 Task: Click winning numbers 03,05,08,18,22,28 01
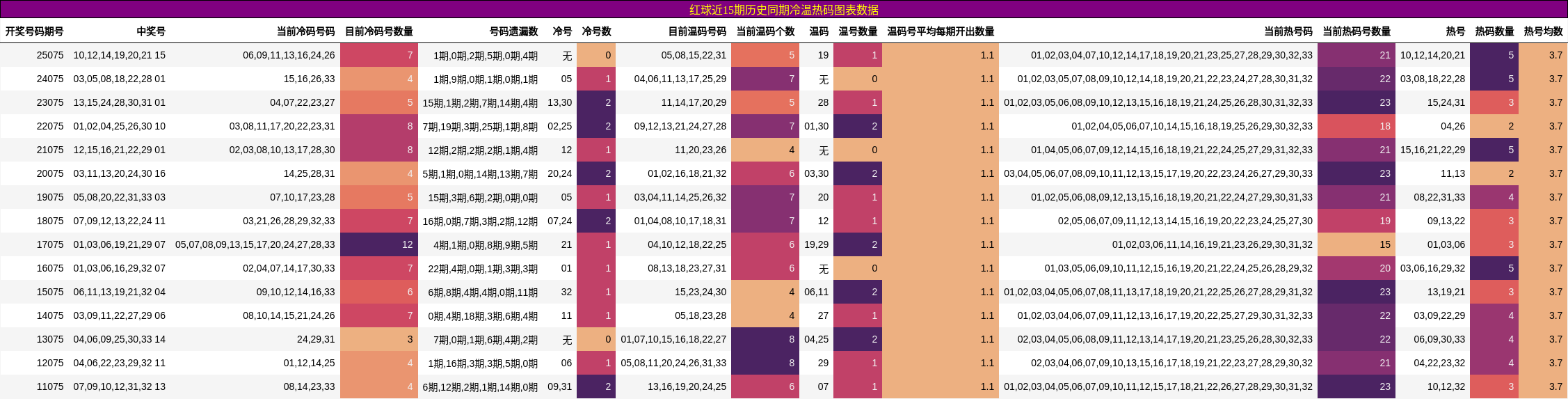coord(120,79)
